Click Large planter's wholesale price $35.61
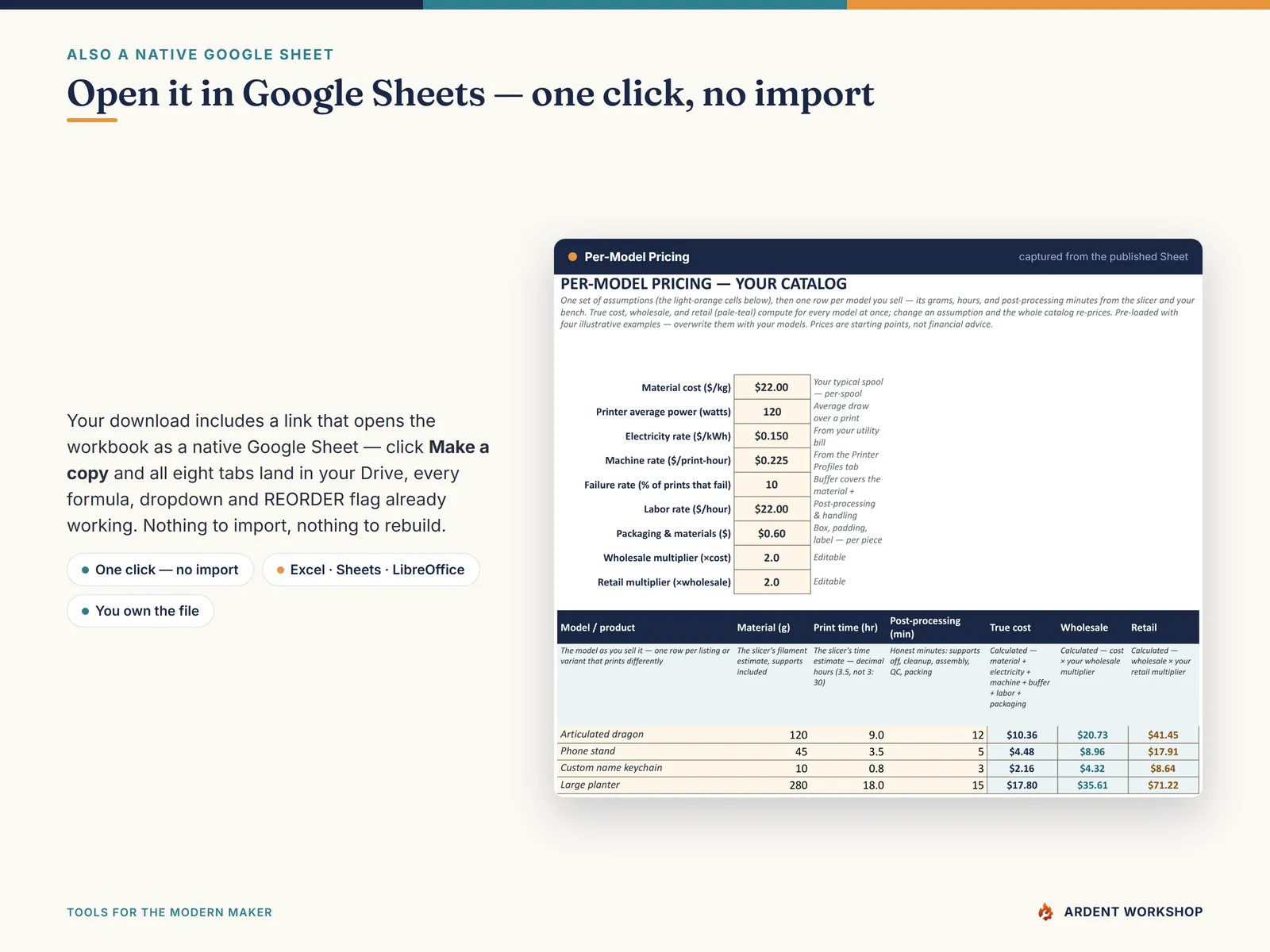The height and width of the screenshot is (952, 1270). pyautogui.click(x=1092, y=785)
